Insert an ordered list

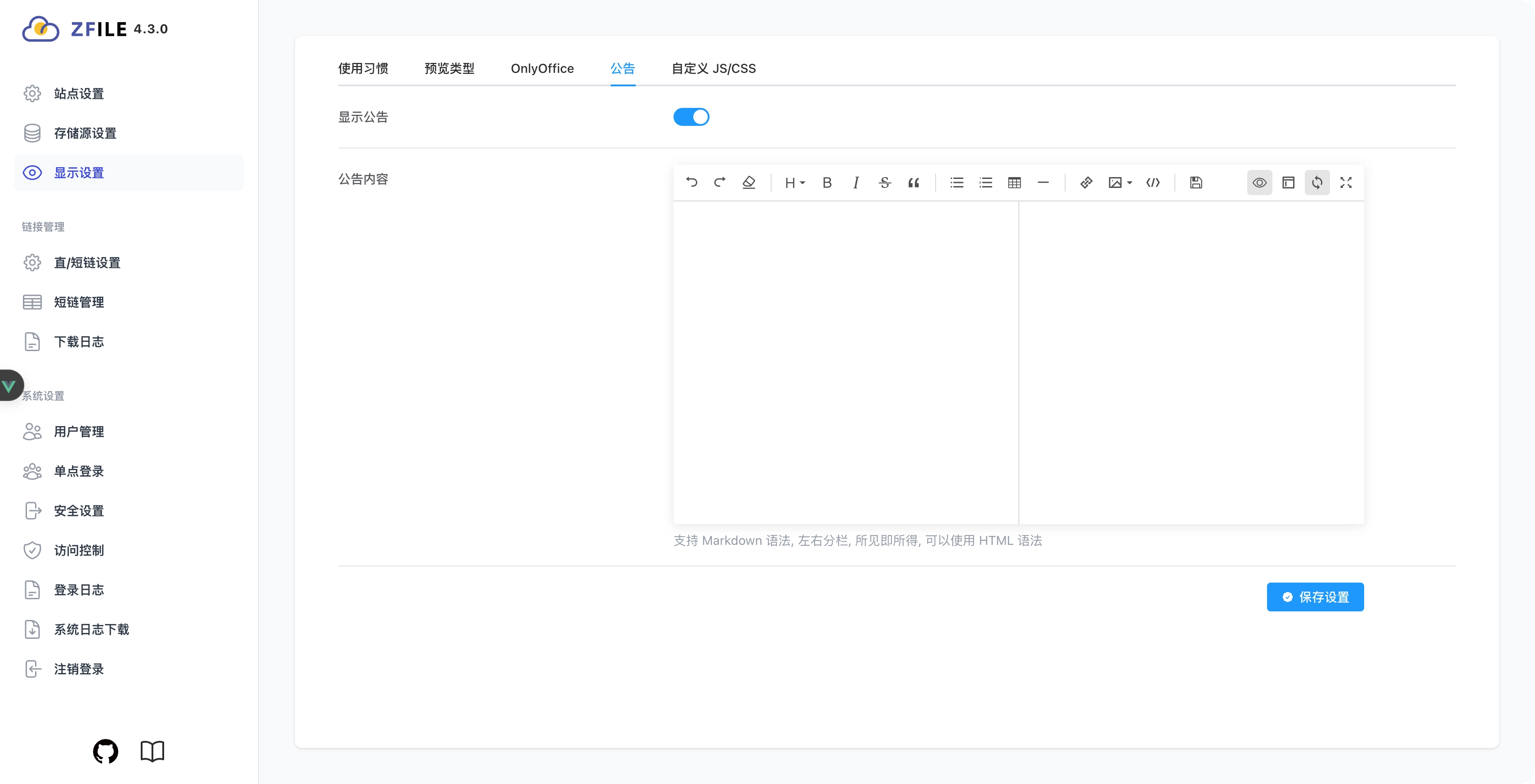coord(986,183)
